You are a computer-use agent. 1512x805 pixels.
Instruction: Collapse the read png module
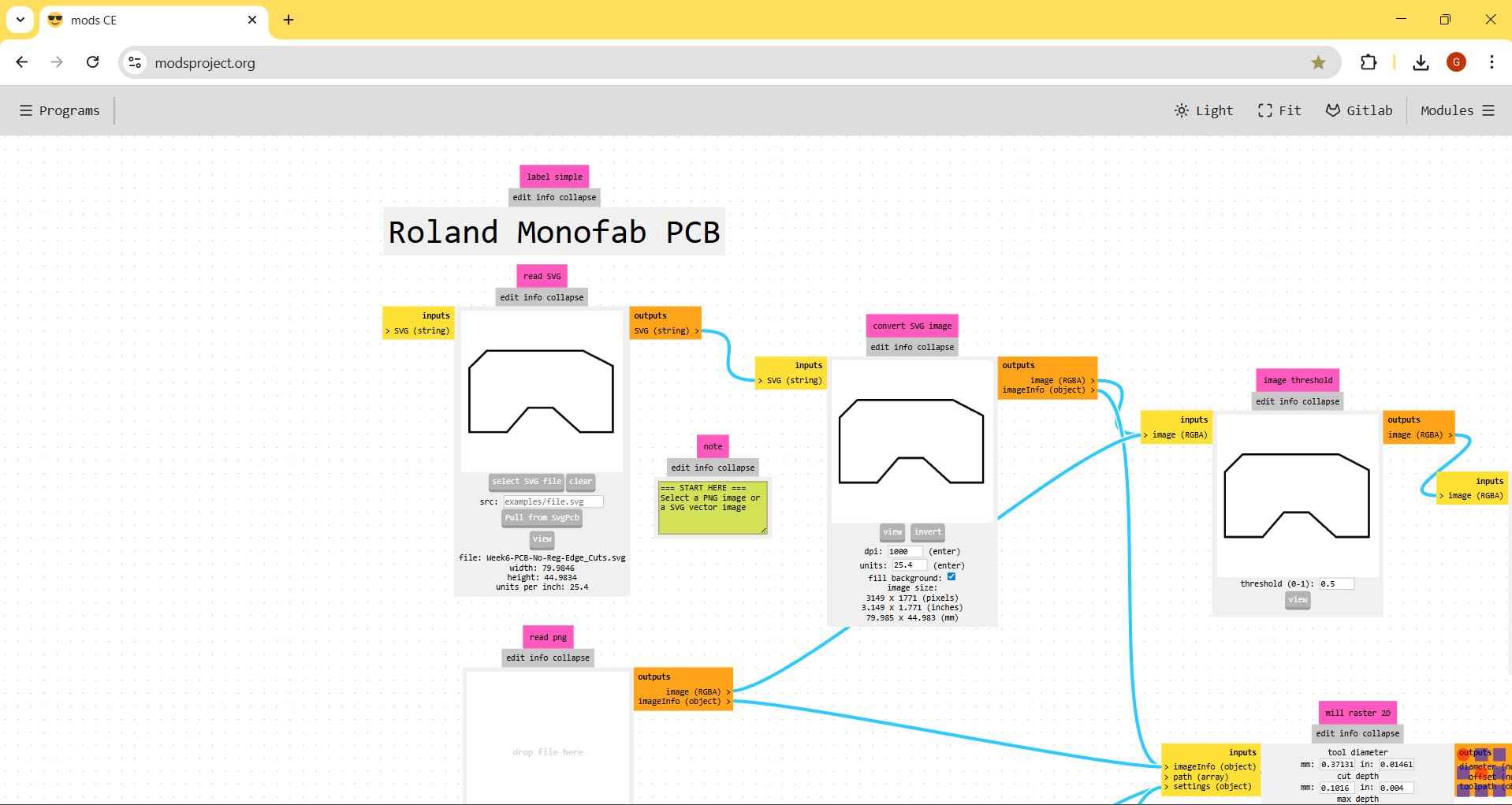pyautogui.click(x=571, y=658)
